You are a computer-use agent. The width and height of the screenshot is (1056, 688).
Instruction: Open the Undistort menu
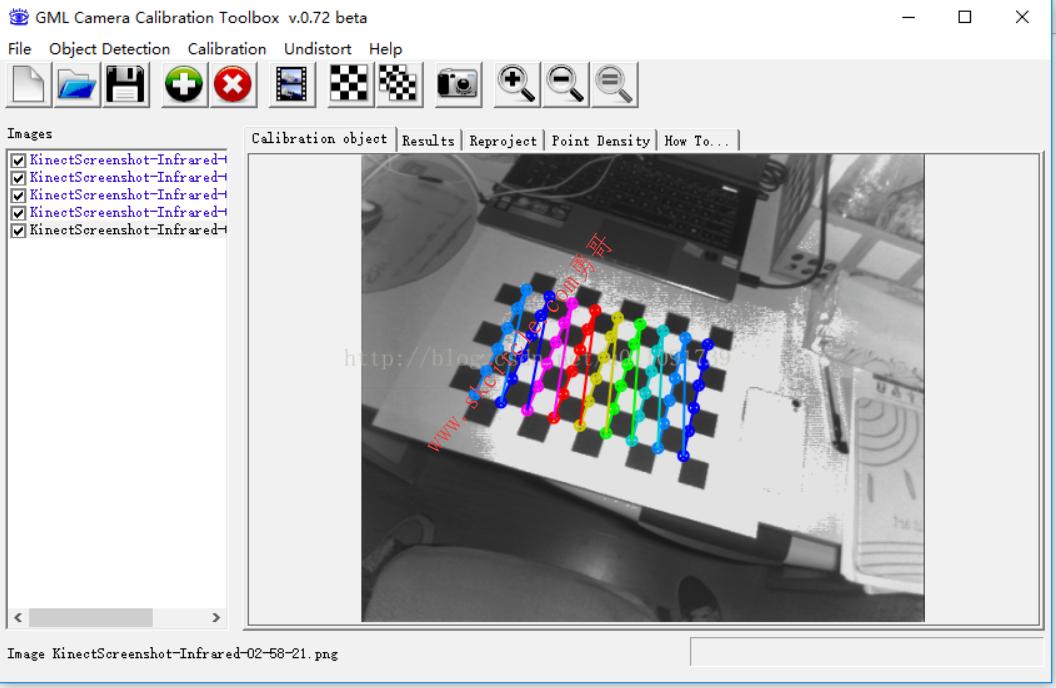pos(317,49)
